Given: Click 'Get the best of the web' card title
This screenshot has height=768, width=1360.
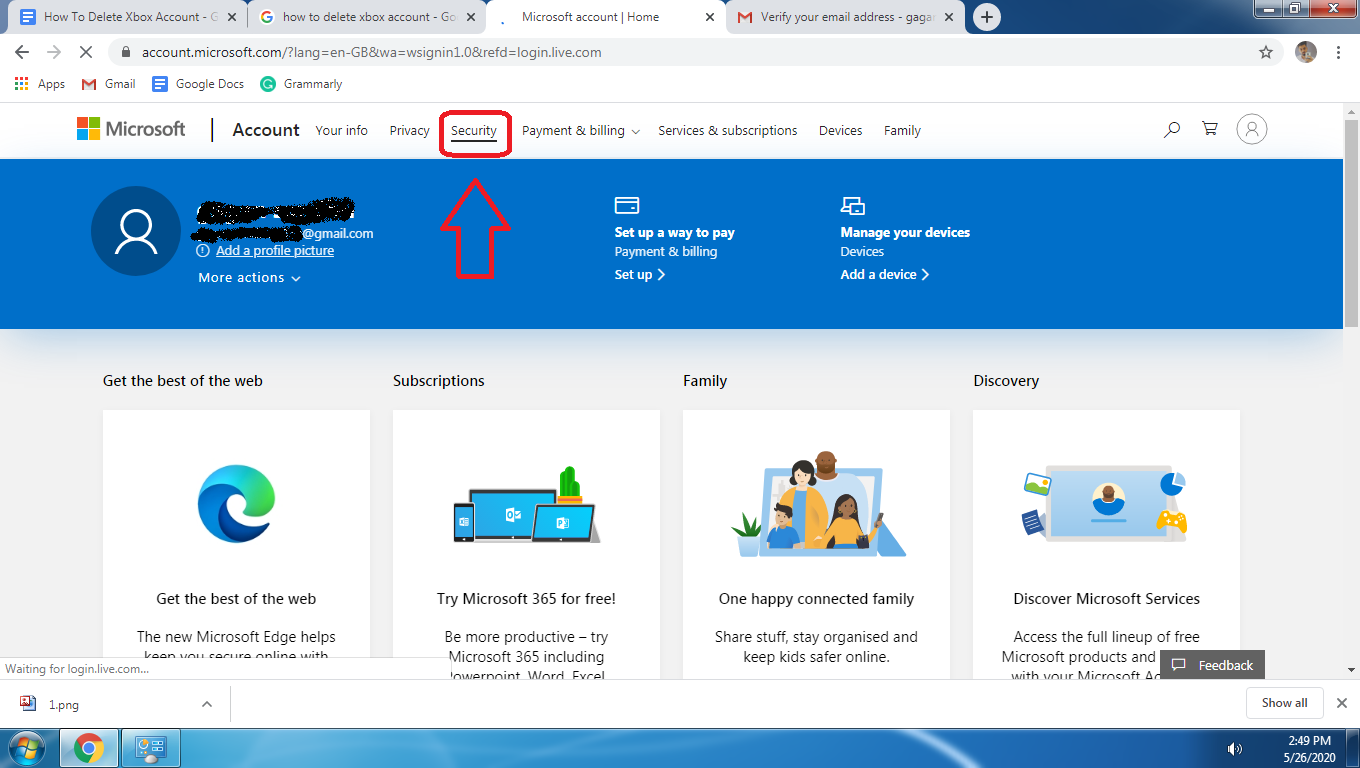Looking at the screenshot, I should tap(236, 599).
